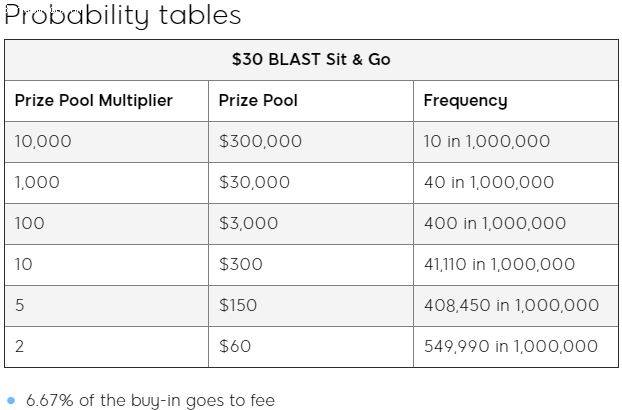Select the '$30 BLAST Sit & Go' table title

[311, 59]
